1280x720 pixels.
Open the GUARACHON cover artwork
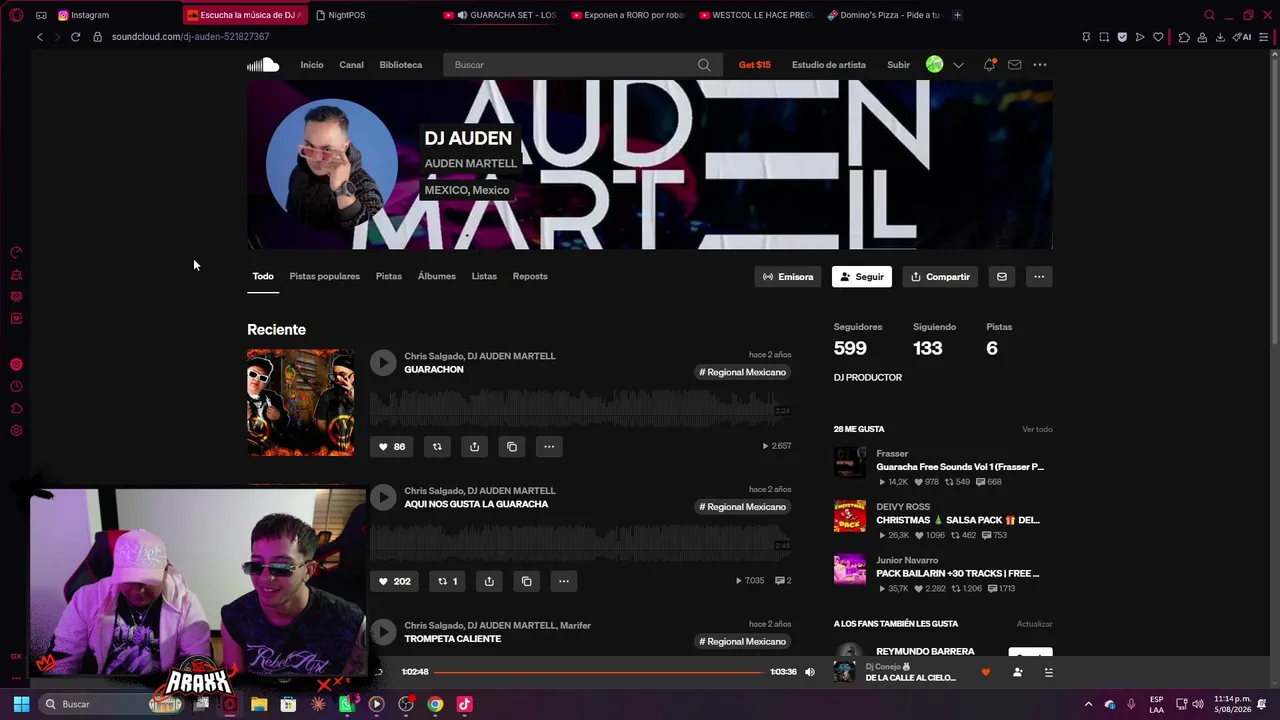coord(300,403)
